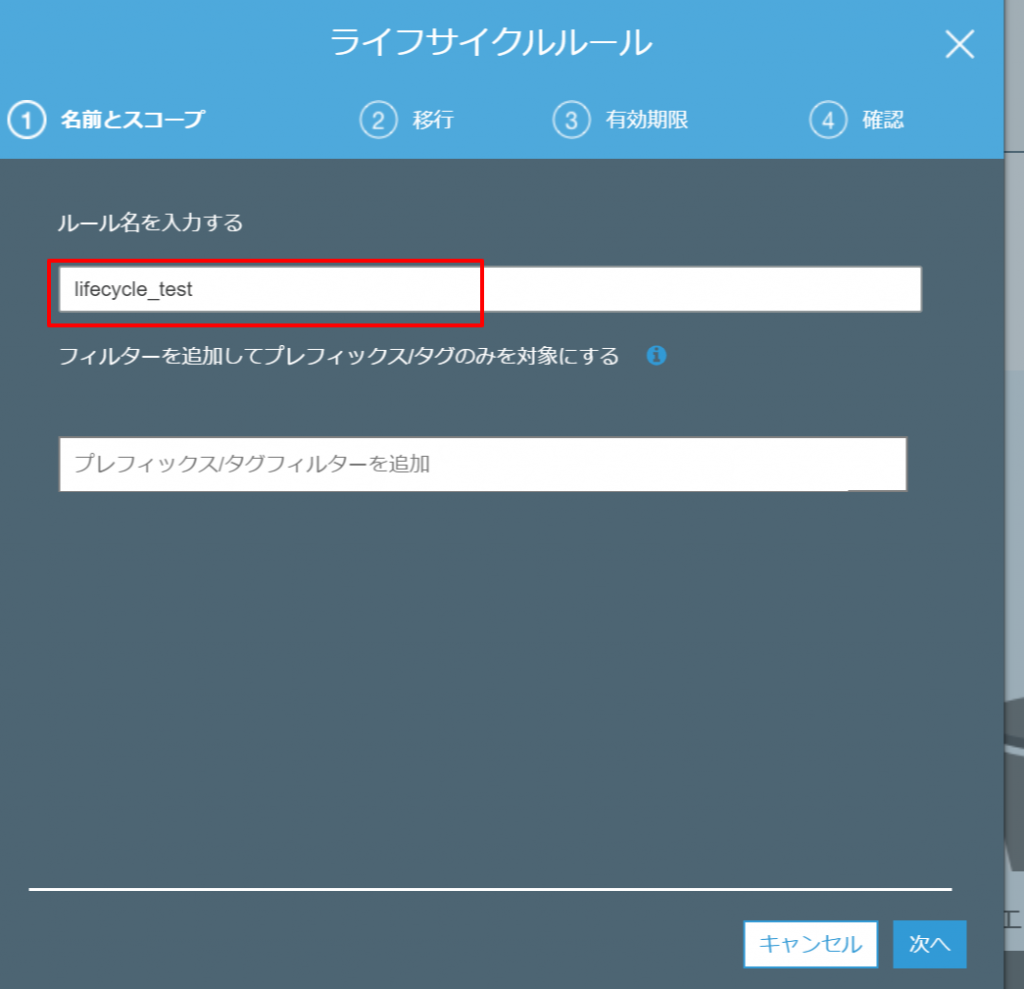Click the 次へ button
Viewport: 1024px width, 989px height.
pyautogui.click(x=929, y=944)
